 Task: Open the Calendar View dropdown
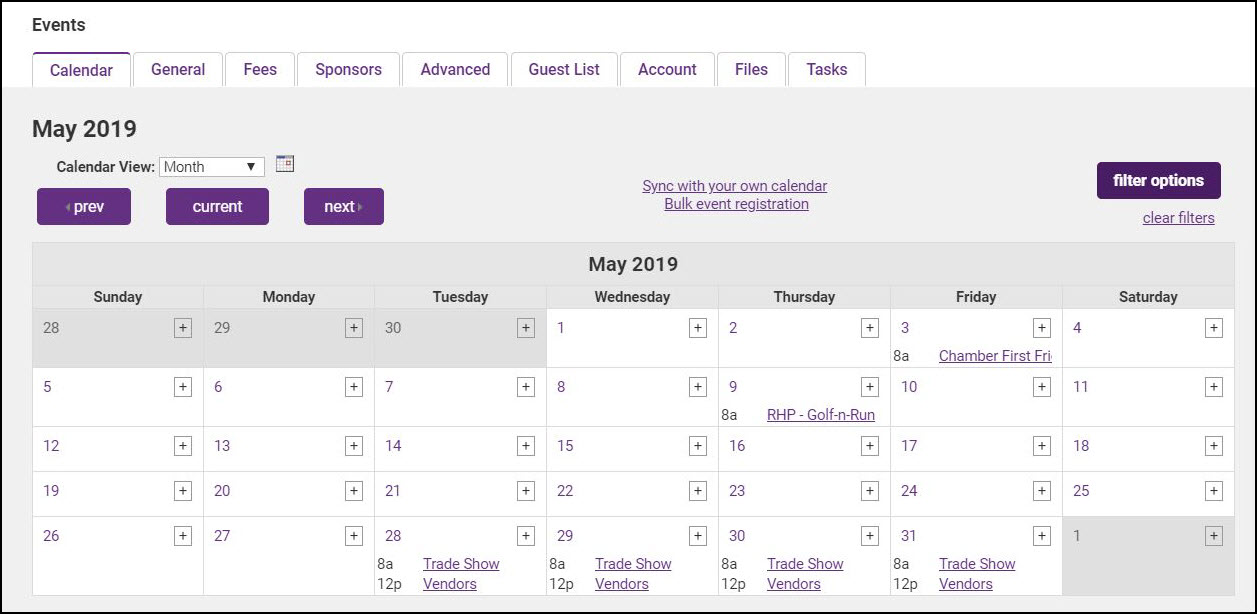(x=211, y=166)
